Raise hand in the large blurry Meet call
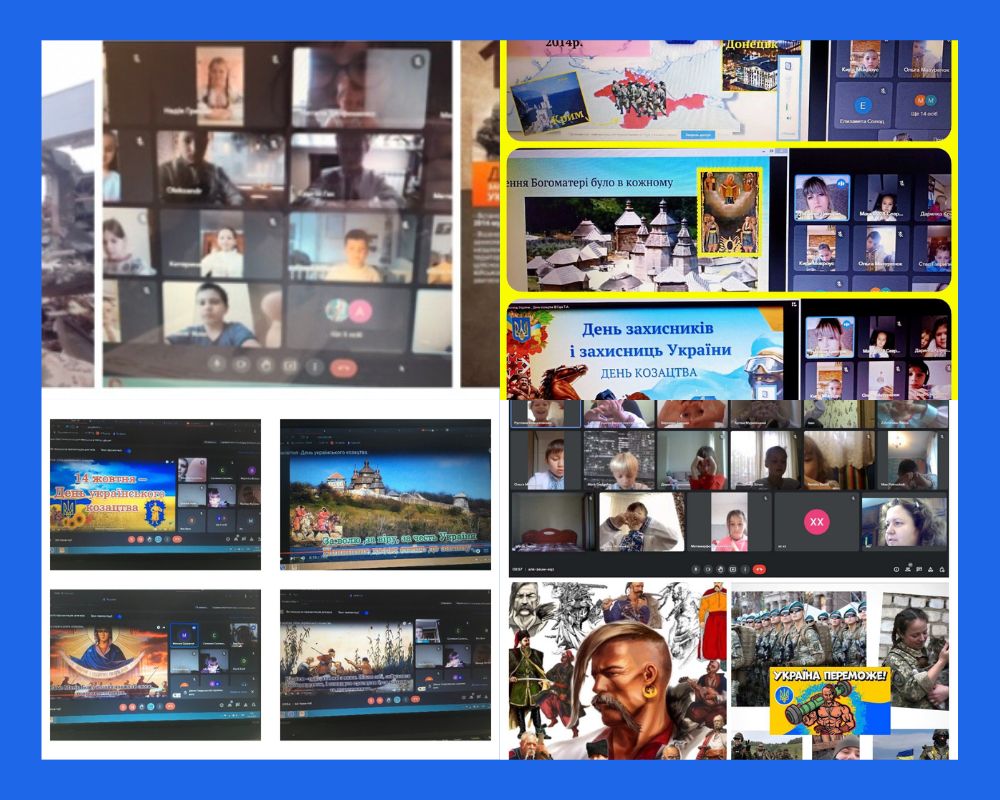Screen dimensions: 1000x800 coord(266,365)
